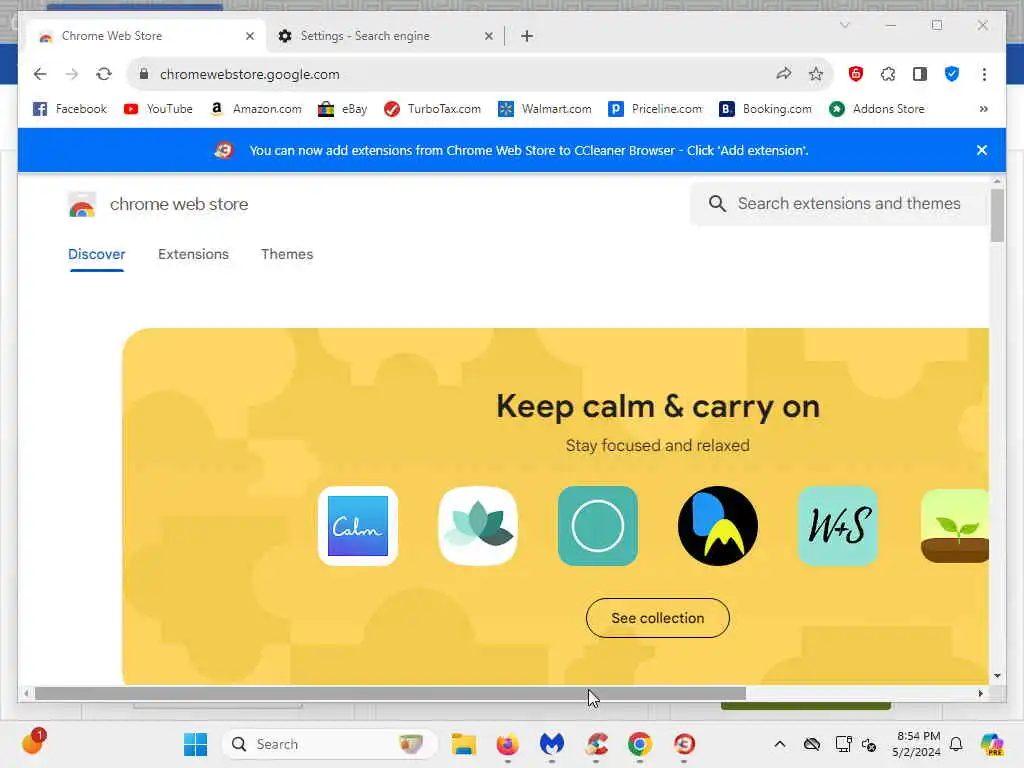Toggle the browser side panel icon

tap(920, 74)
